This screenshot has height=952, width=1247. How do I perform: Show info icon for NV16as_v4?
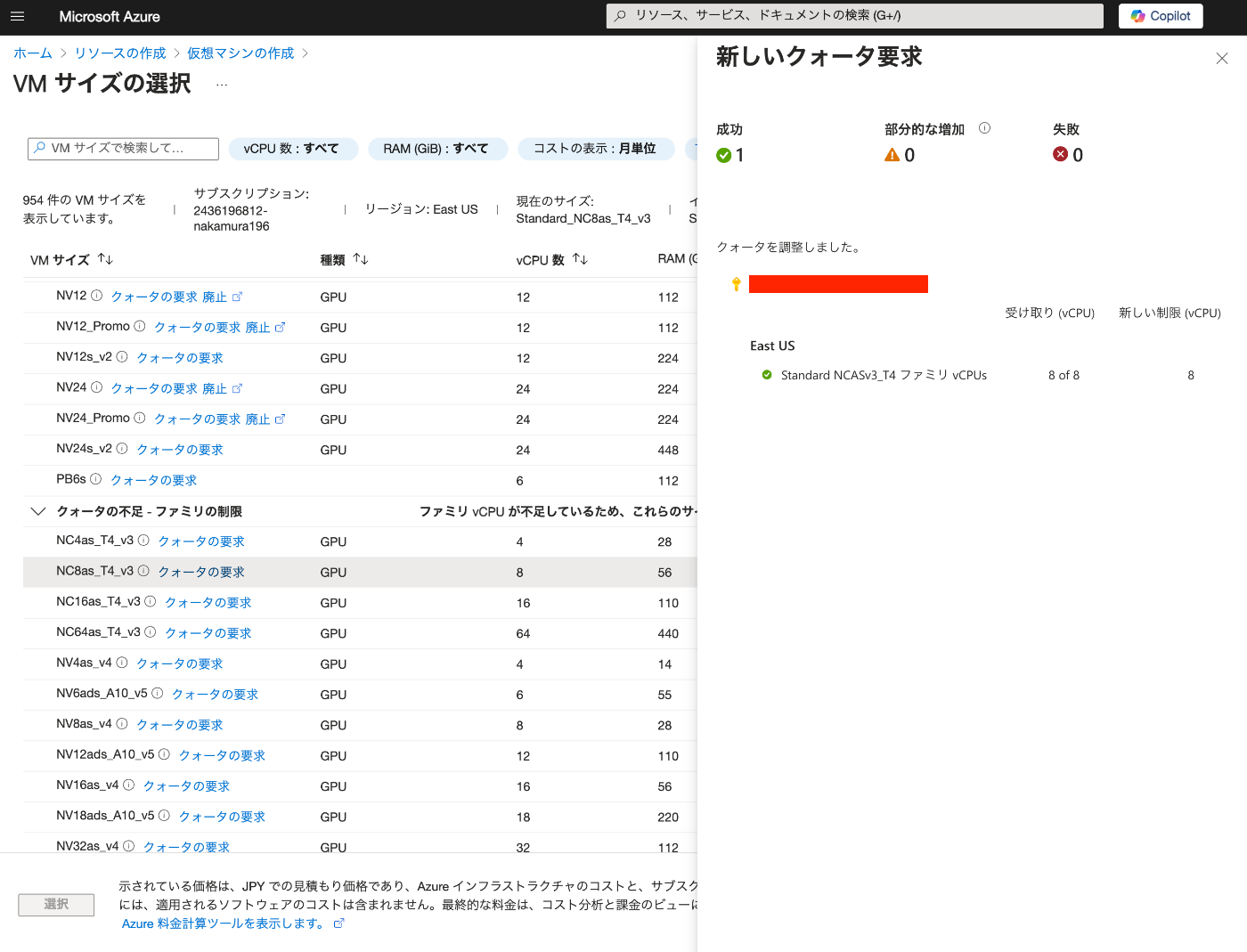pyautogui.click(x=128, y=785)
